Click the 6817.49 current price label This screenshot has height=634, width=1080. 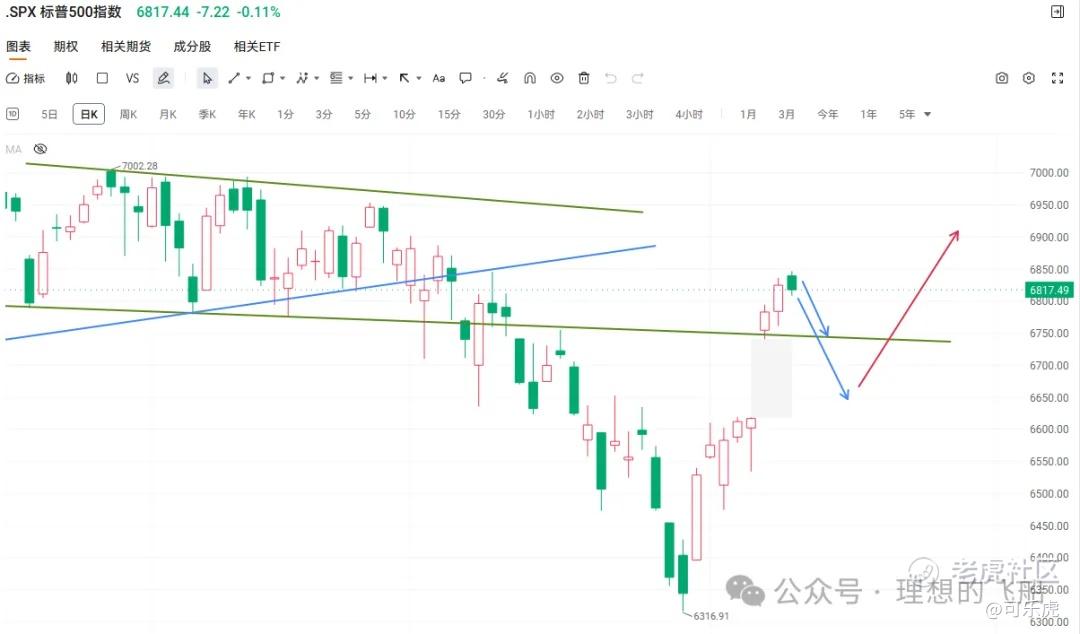(x=1049, y=291)
